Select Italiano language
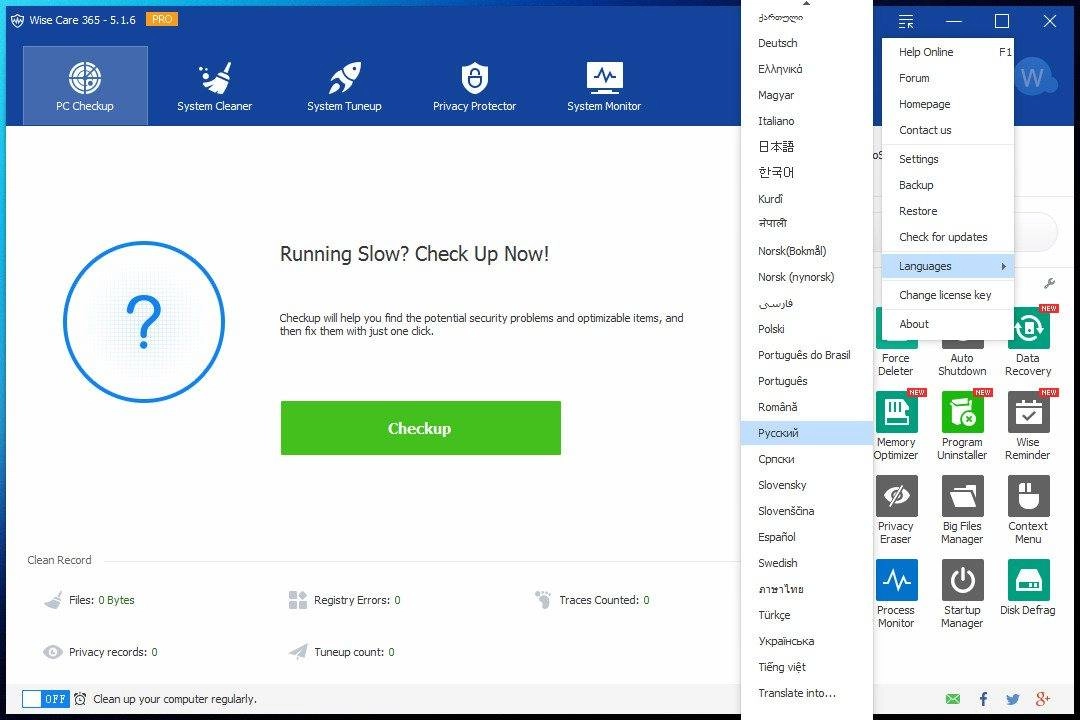 point(807,121)
